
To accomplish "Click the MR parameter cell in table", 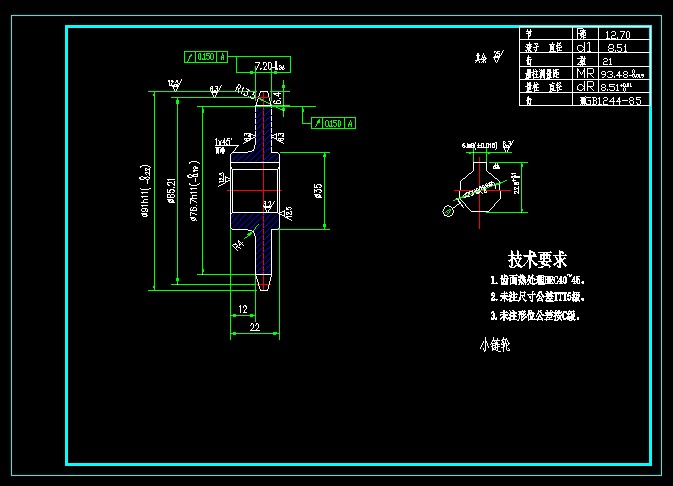I will click(x=584, y=73).
